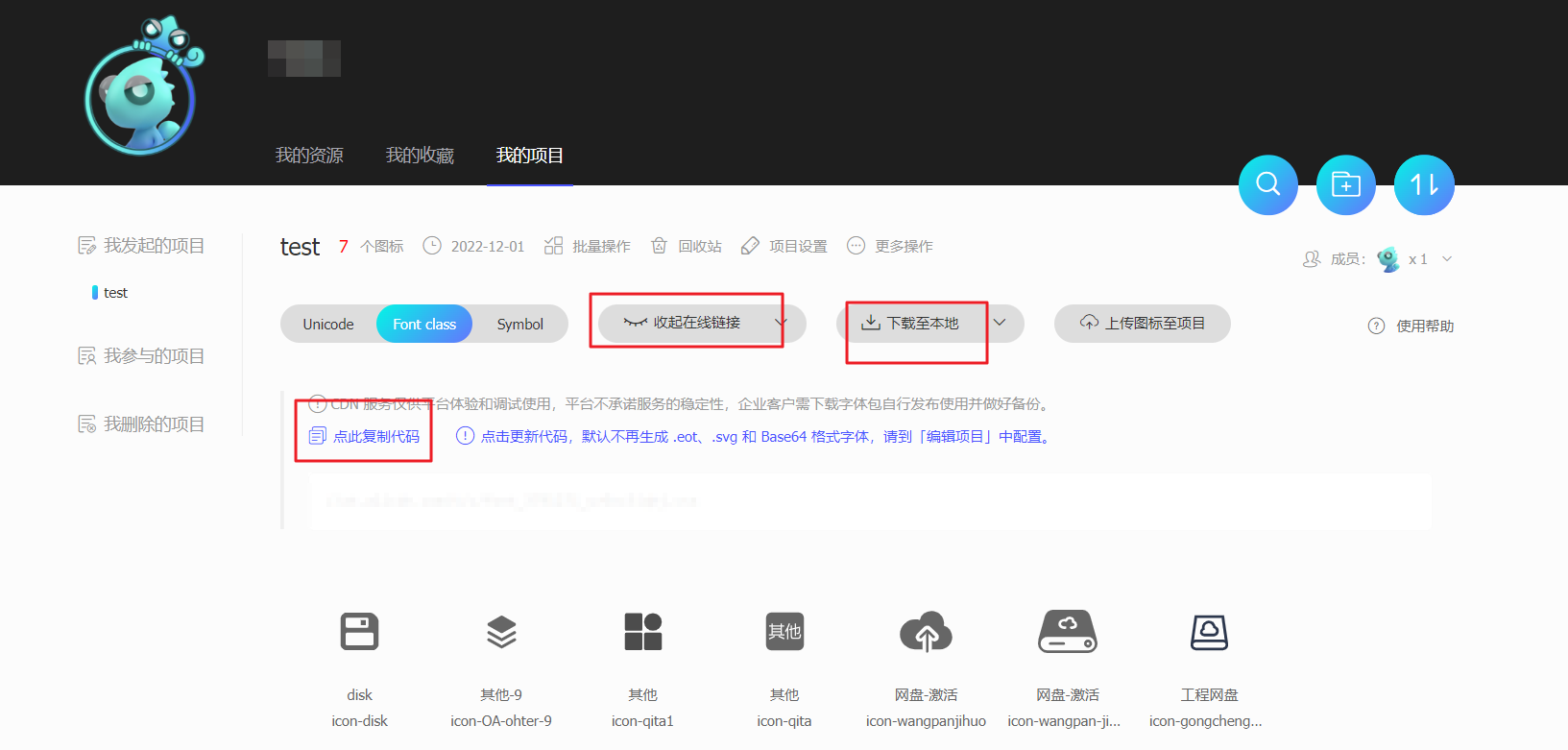Select the test project in sidebar
The image size is (1568, 750).
115,293
